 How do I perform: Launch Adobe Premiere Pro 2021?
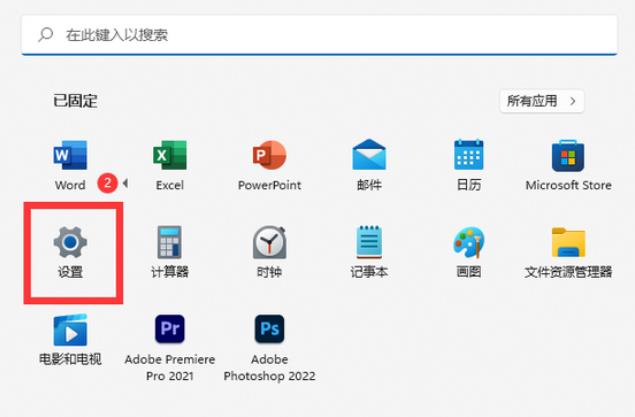pos(170,347)
